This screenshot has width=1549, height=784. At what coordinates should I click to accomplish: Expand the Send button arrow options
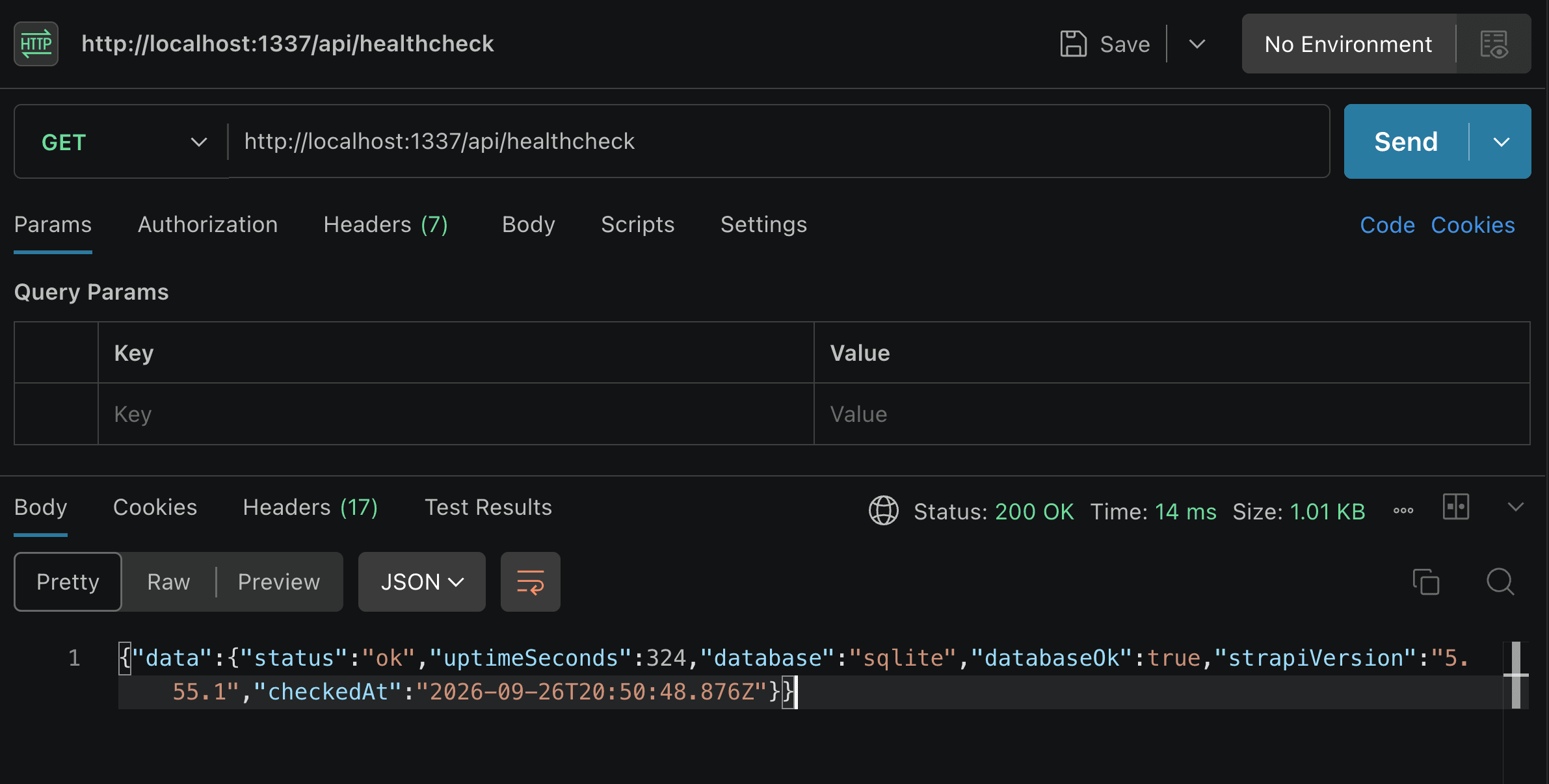[1501, 142]
